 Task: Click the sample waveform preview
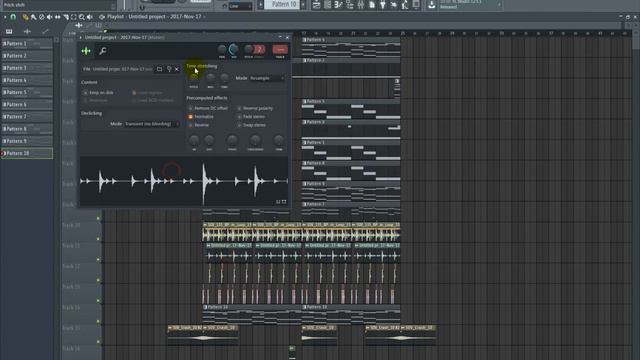184,181
